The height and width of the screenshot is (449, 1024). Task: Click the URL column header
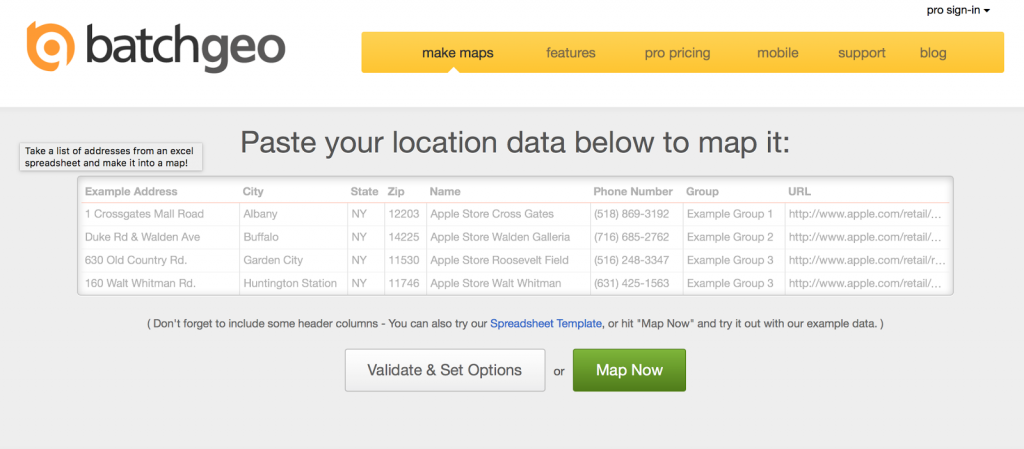point(799,191)
